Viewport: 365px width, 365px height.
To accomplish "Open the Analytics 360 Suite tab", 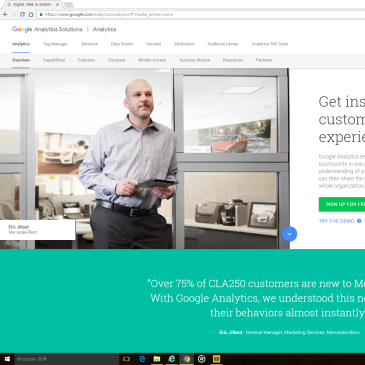I will point(270,44).
